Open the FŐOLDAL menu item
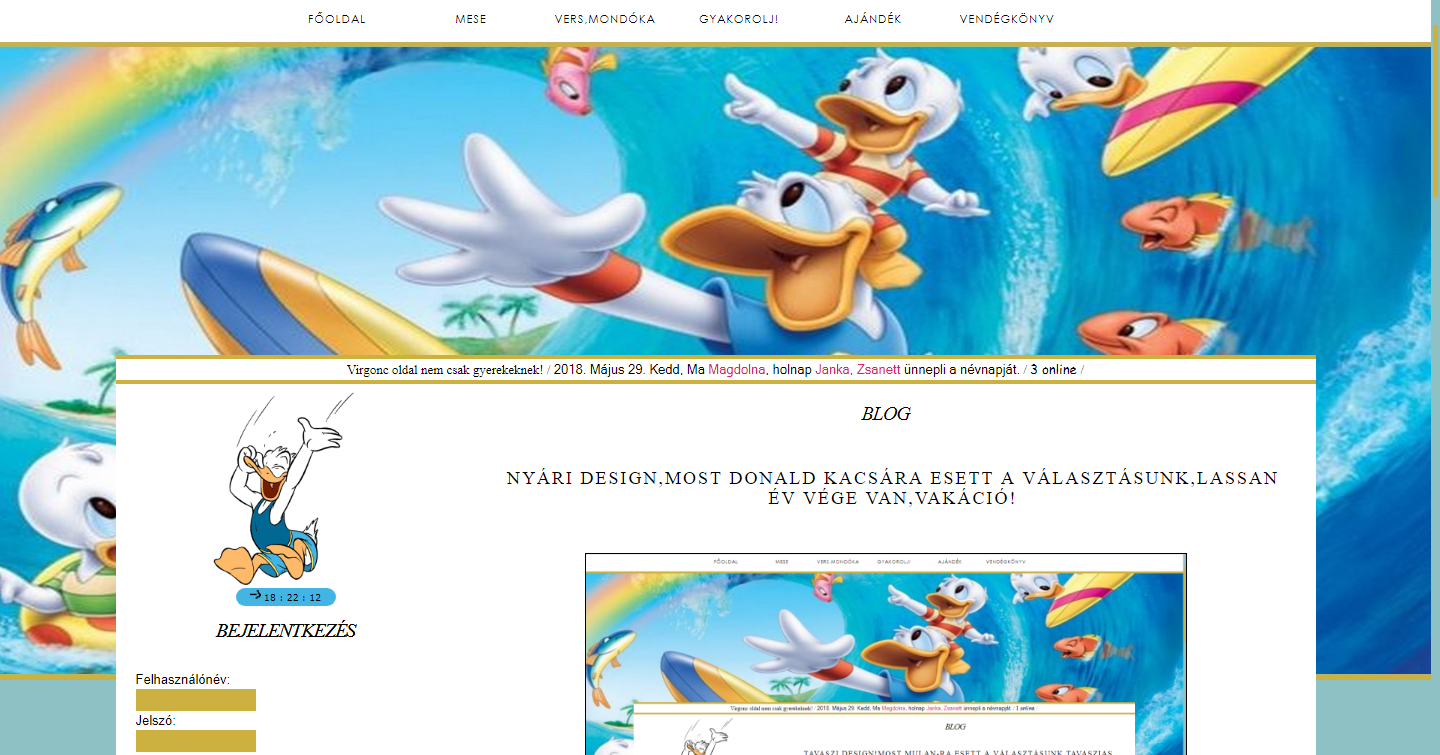The image size is (1440, 755). coord(337,19)
